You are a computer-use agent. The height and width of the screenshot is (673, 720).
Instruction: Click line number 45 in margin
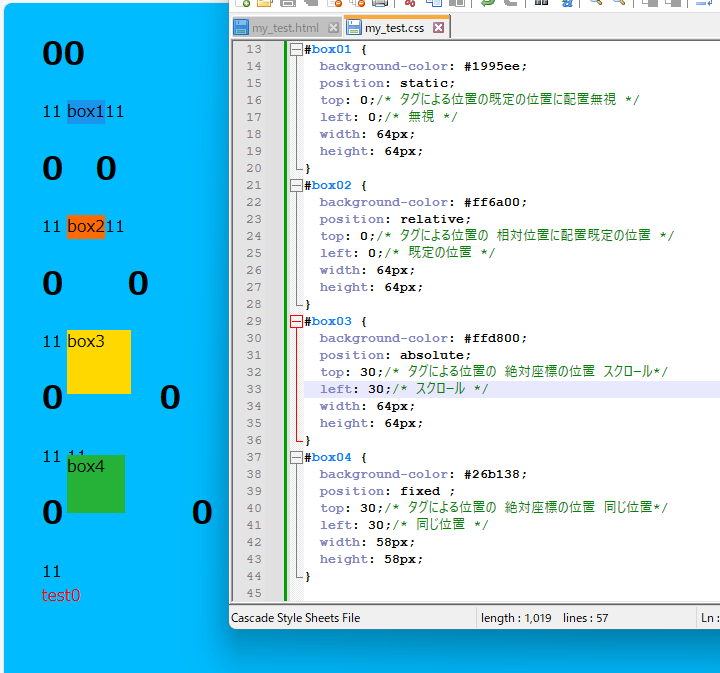(x=253, y=593)
